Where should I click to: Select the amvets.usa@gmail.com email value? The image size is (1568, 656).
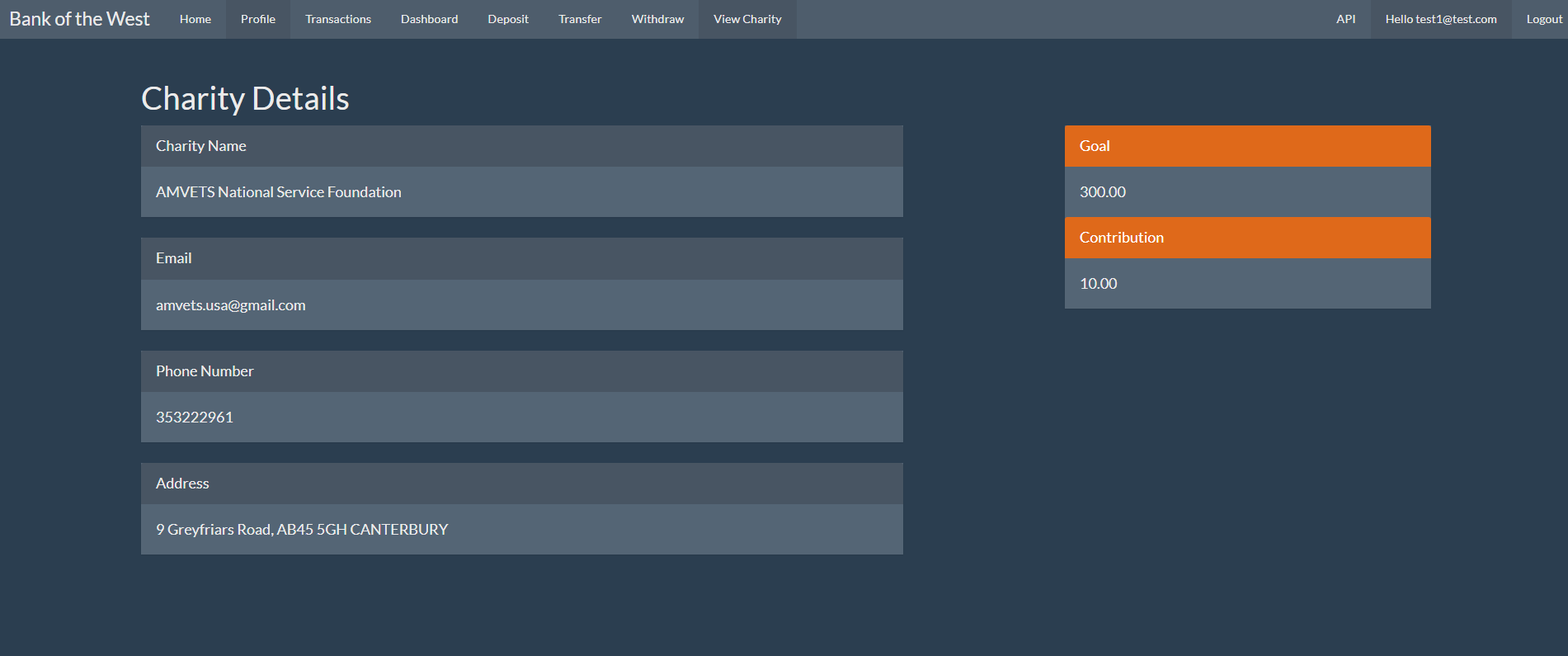coord(231,305)
